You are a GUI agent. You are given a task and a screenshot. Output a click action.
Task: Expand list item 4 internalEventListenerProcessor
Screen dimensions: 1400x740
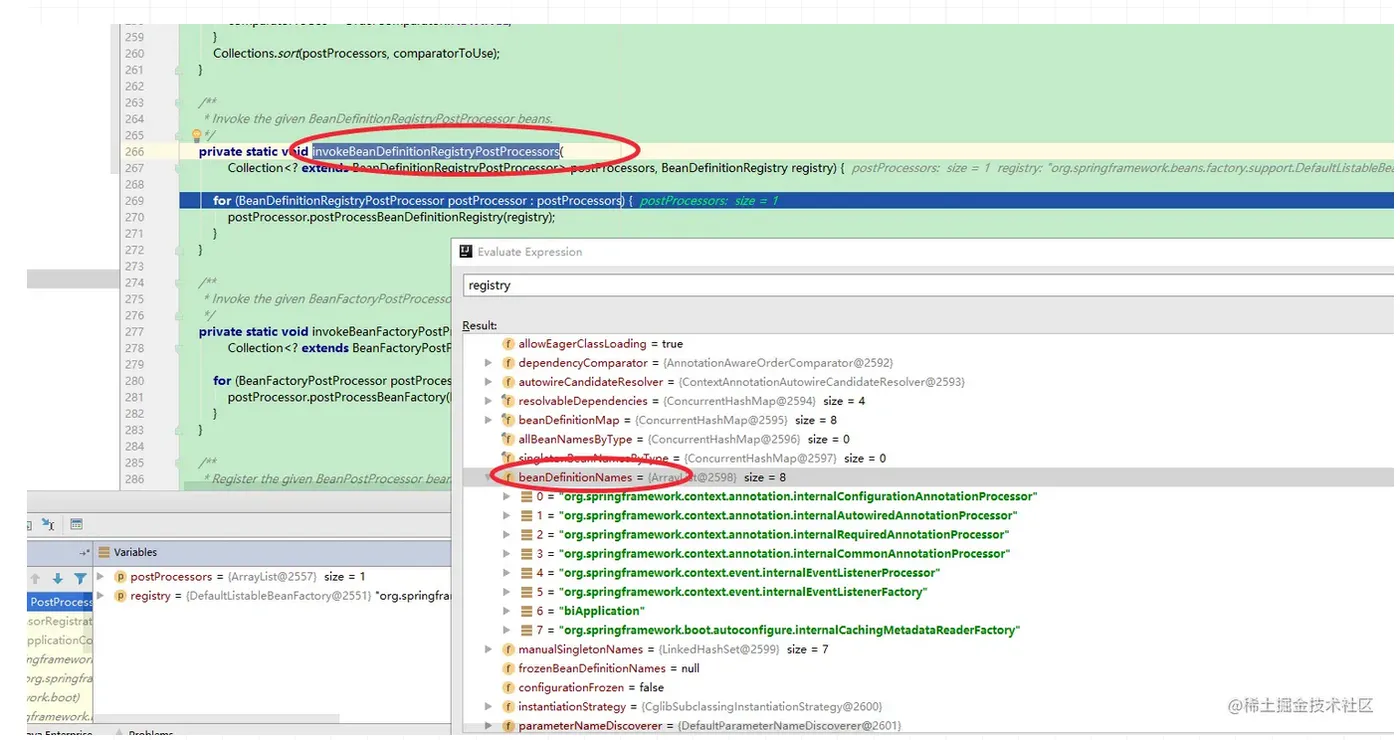(x=508, y=573)
